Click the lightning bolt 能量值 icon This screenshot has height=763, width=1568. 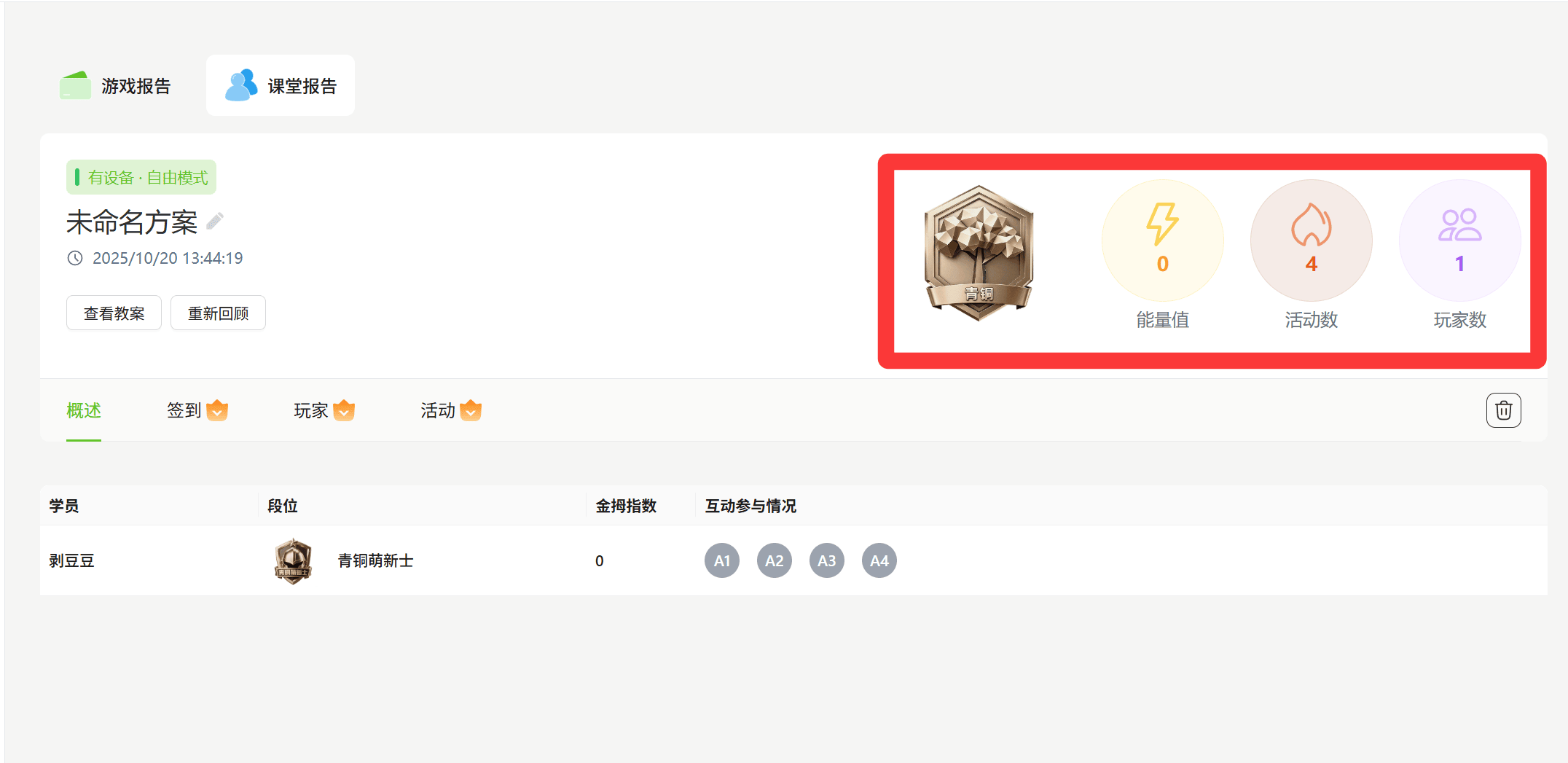(x=1162, y=223)
